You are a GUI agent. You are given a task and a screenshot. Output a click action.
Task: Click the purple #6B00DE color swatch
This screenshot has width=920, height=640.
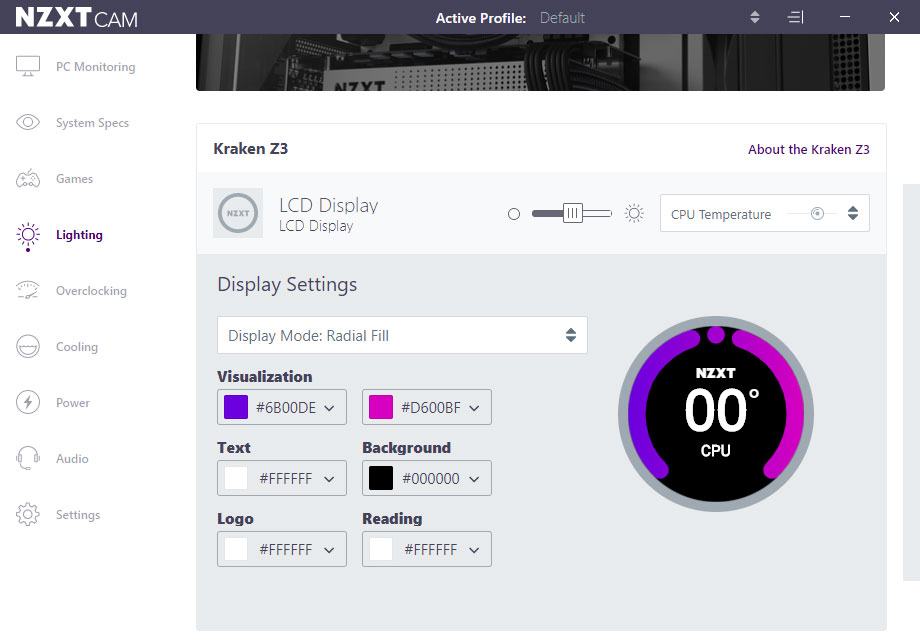(236, 407)
